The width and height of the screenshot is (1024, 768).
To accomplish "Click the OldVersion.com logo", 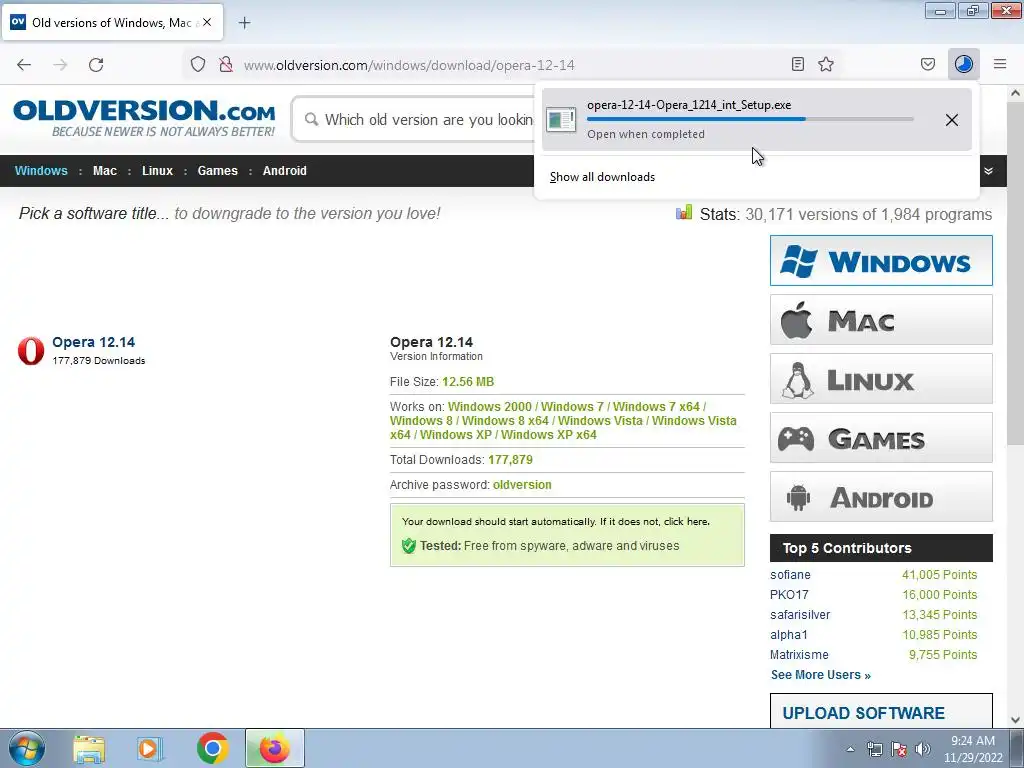I will tap(144, 118).
